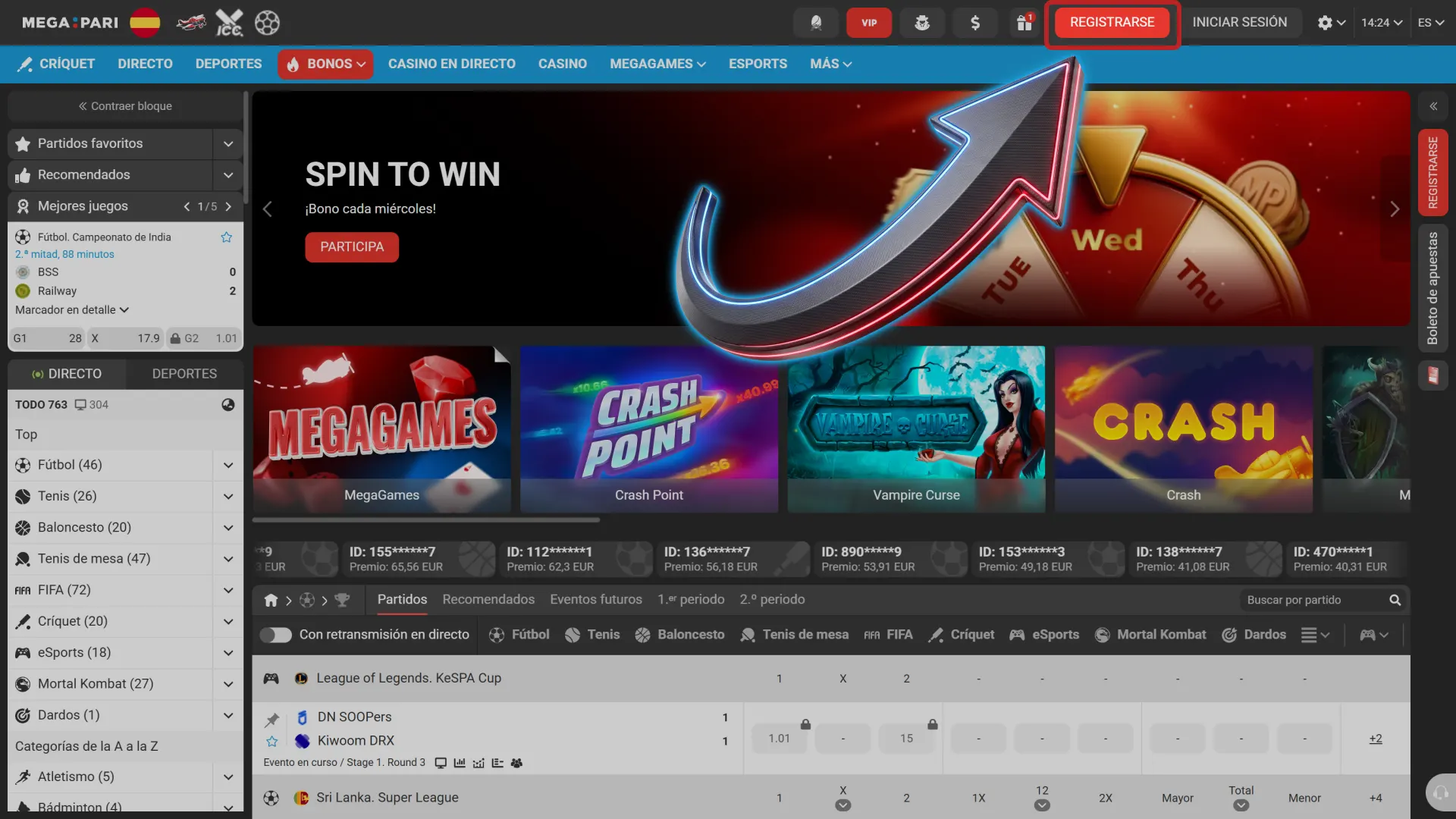Expand the MÁS menu
This screenshot has height=819, width=1456.
pos(830,64)
